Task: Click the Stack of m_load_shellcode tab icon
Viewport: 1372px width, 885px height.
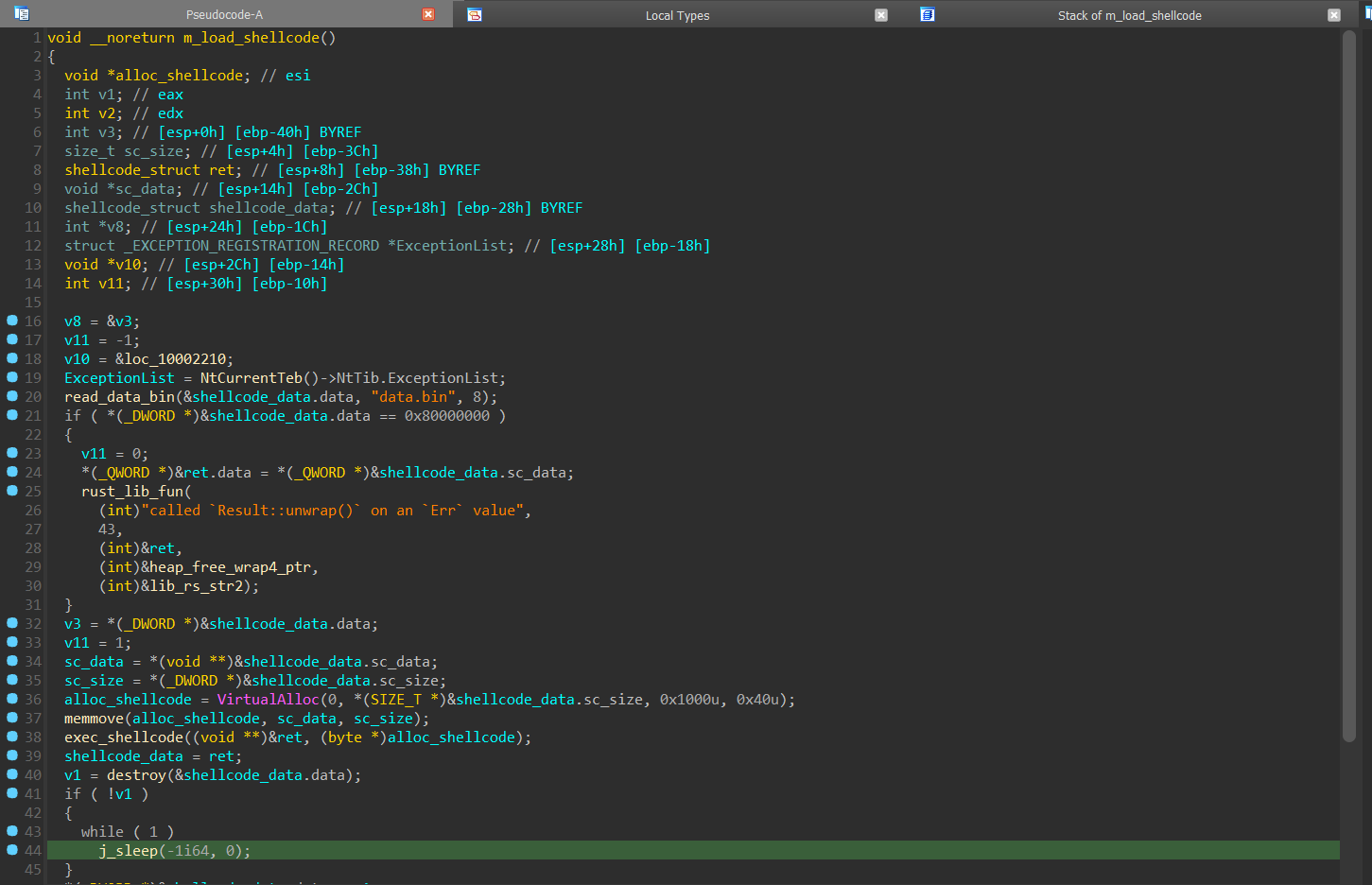Action: pos(928,14)
